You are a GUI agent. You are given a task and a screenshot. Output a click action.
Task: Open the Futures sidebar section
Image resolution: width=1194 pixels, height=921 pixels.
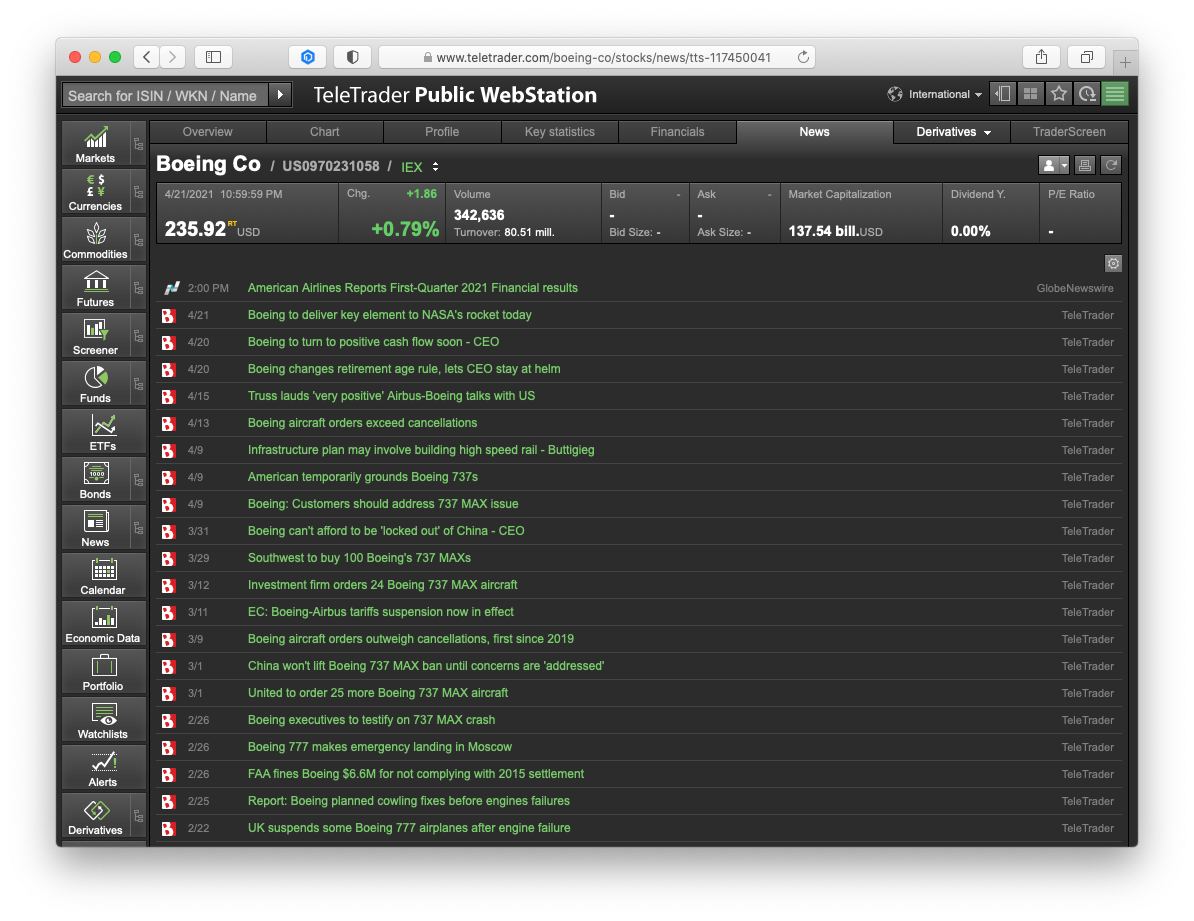tap(95, 288)
